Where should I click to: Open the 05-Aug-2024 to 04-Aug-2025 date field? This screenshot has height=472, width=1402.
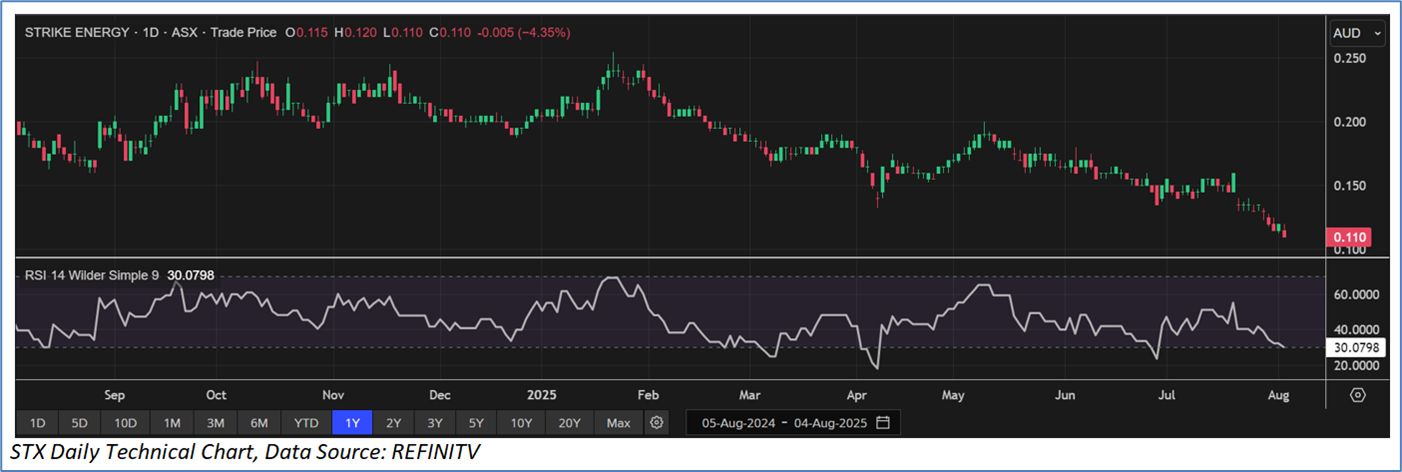[x=782, y=423]
